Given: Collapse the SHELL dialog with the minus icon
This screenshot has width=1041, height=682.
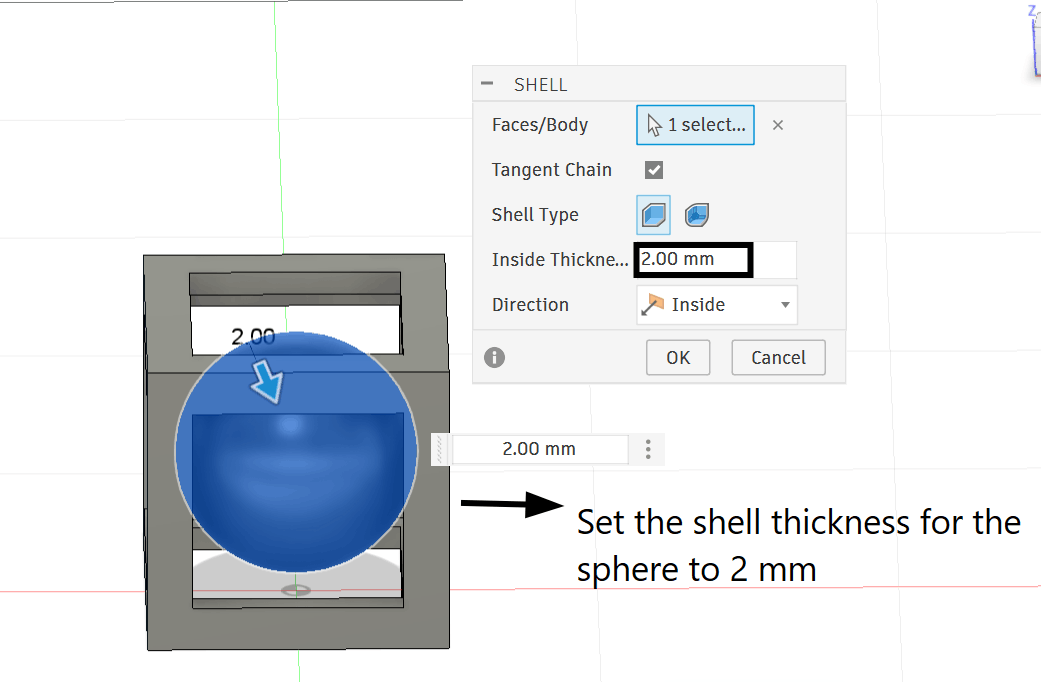Looking at the screenshot, I should click(x=487, y=84).
